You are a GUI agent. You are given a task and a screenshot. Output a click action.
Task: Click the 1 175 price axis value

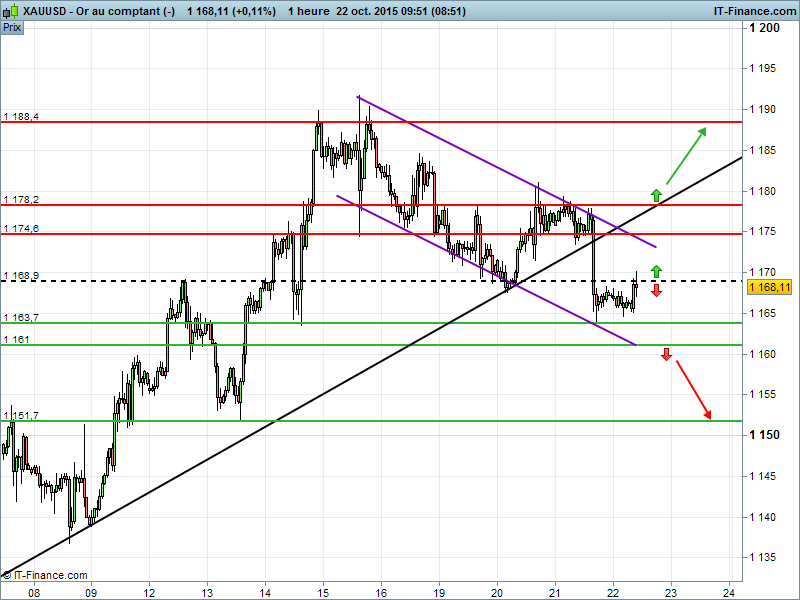click(x=762, y=231)
